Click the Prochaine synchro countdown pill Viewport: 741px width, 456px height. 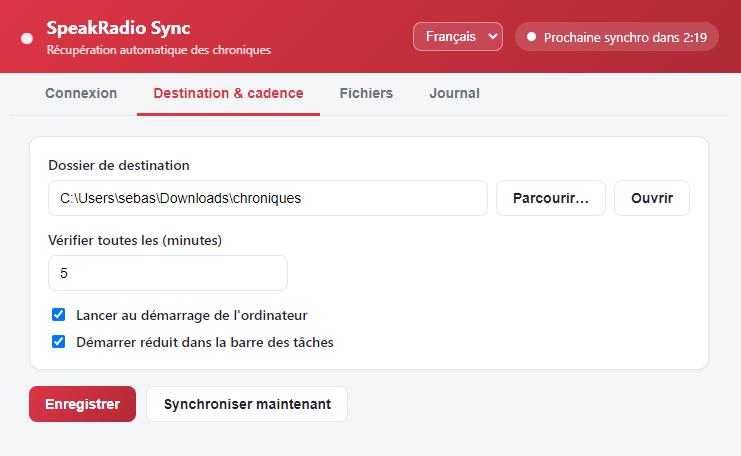click(x=617, y=37)
